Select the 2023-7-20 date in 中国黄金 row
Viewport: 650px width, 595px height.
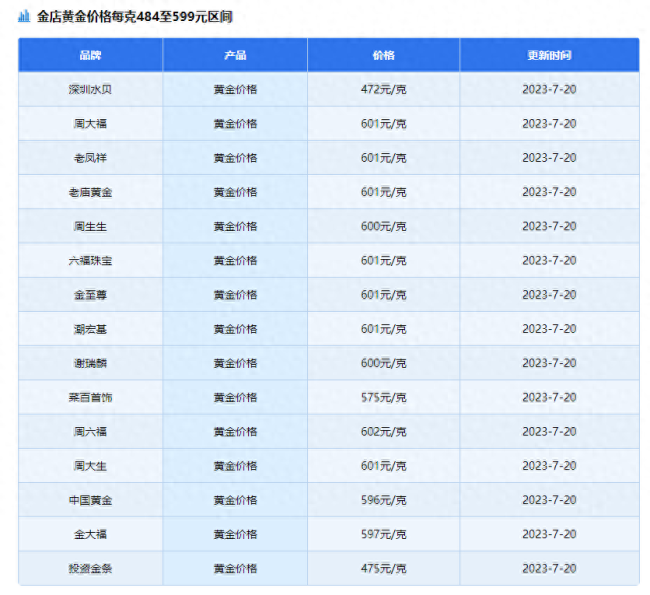pos(549,500)
